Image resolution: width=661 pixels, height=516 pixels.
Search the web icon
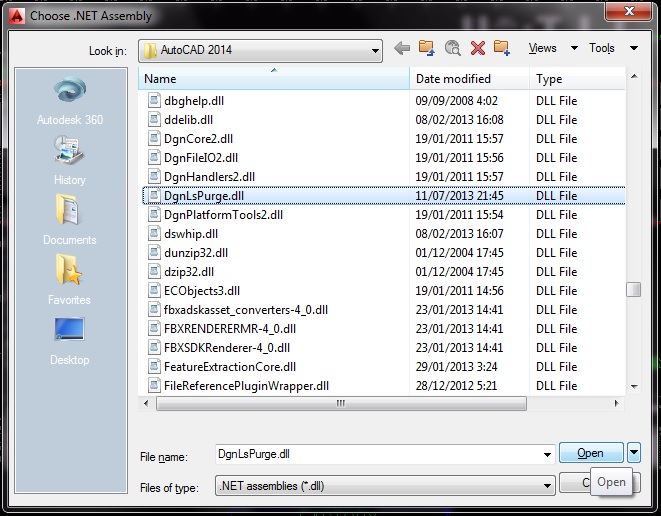click(452, 48)
